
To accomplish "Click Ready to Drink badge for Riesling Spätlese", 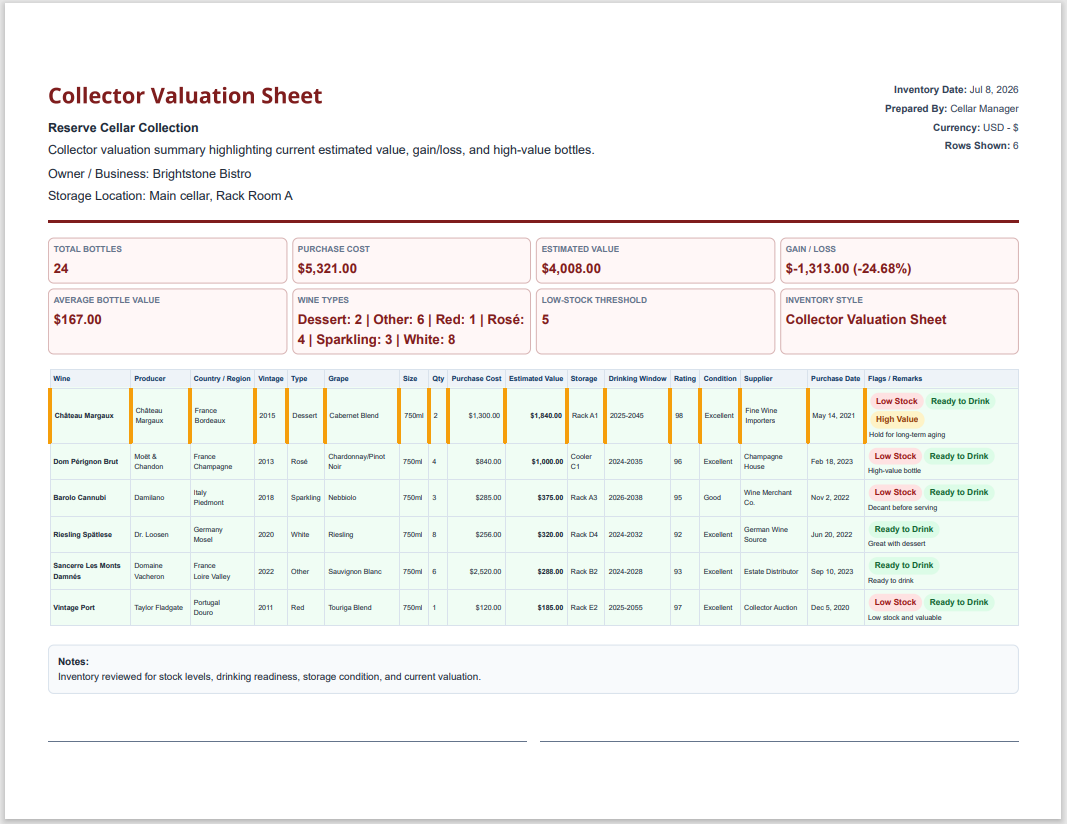I will point(903,529).
